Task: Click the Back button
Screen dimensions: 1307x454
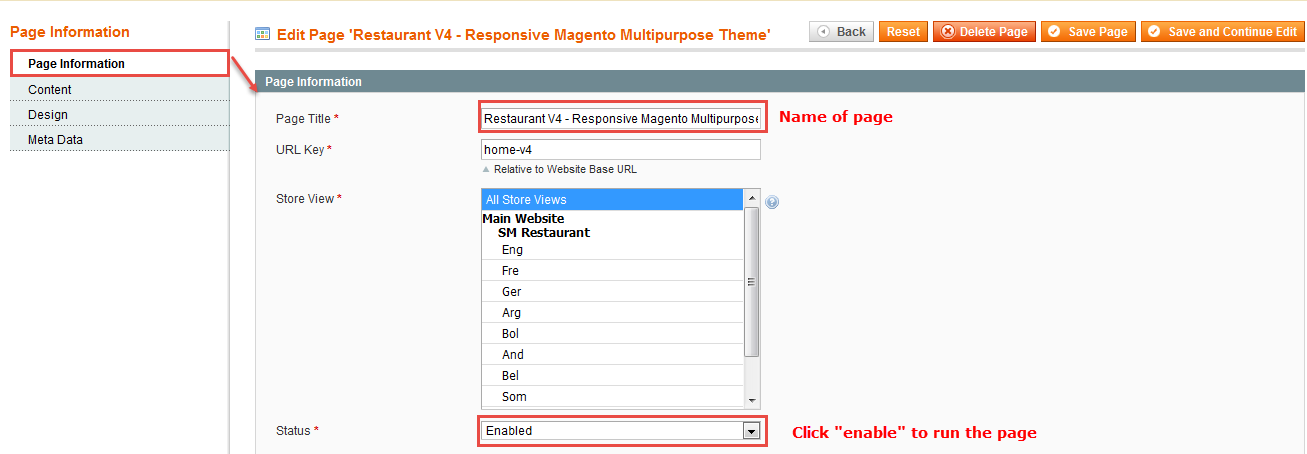Action: (841, 32)
